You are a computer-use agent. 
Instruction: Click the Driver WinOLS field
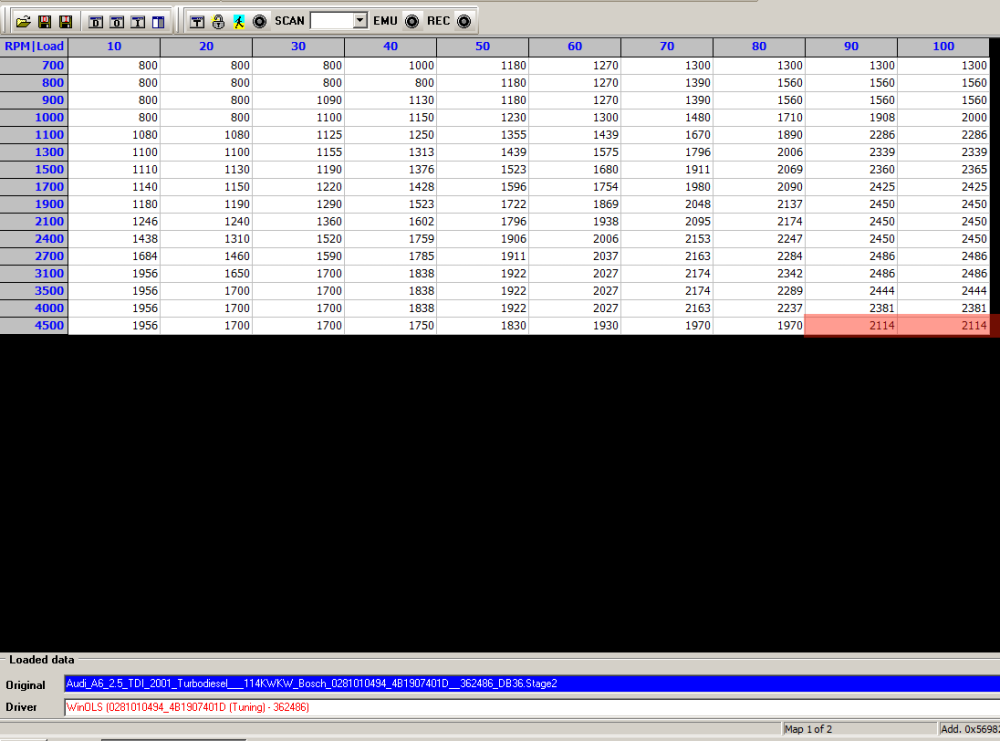(x=532, y=707)
